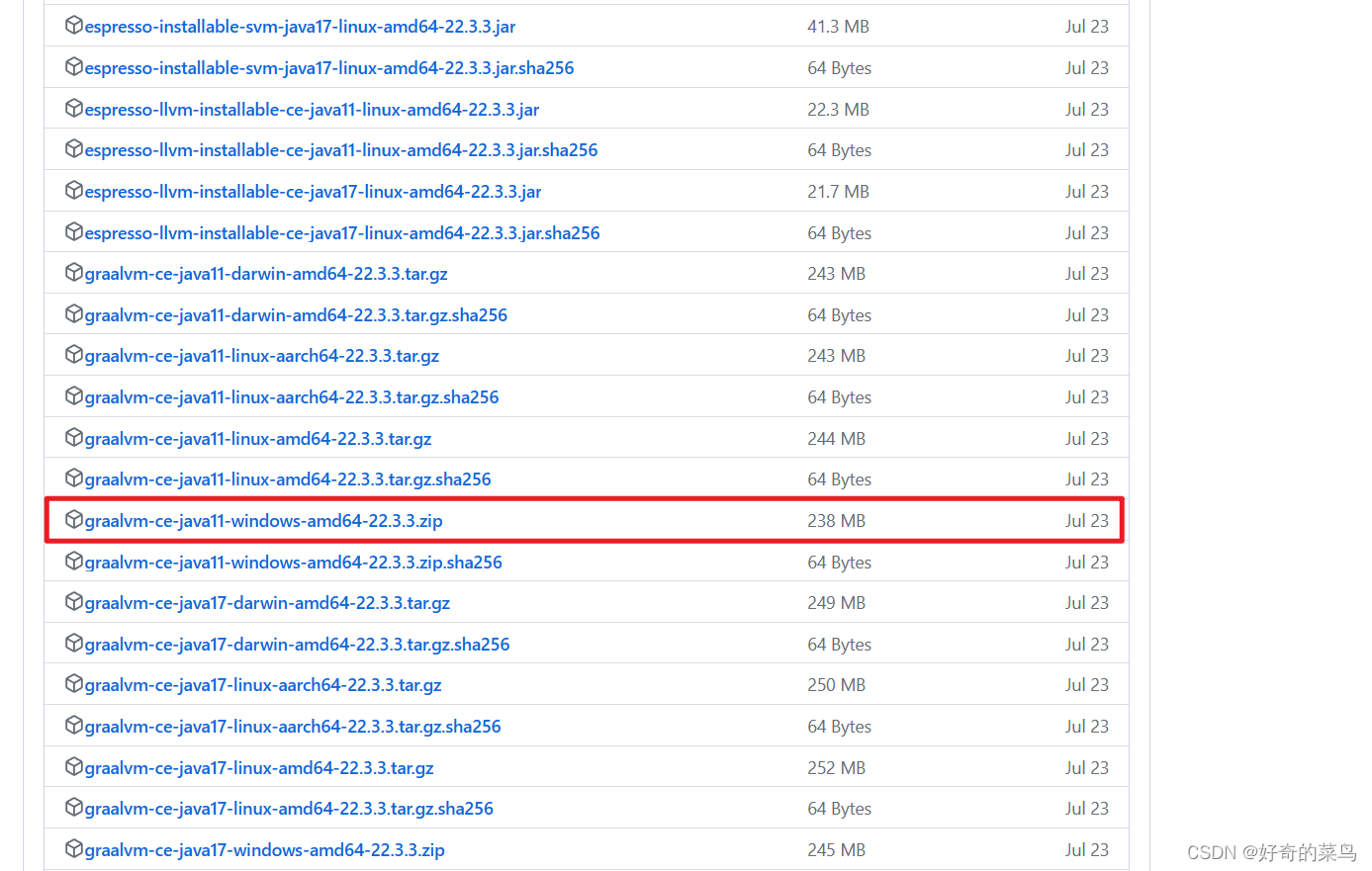Download graalvm-ce-java17-linux-amd64-22.3.3.tar.gz
This screenshot has width=1372, height=871.
click(259, 768)
